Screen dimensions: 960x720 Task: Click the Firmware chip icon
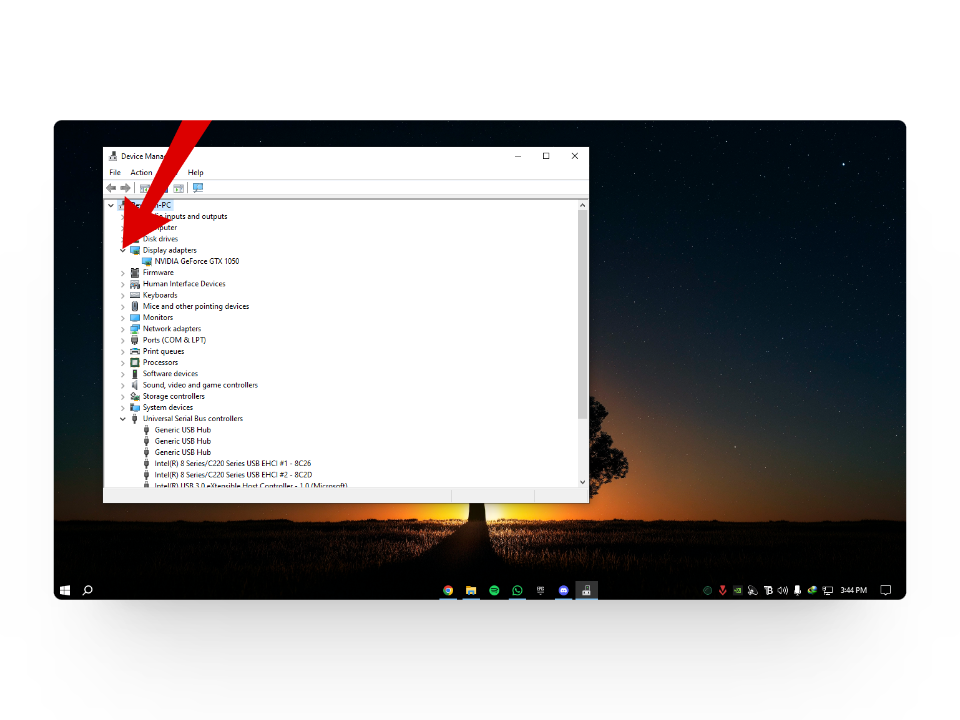point(135,272)
